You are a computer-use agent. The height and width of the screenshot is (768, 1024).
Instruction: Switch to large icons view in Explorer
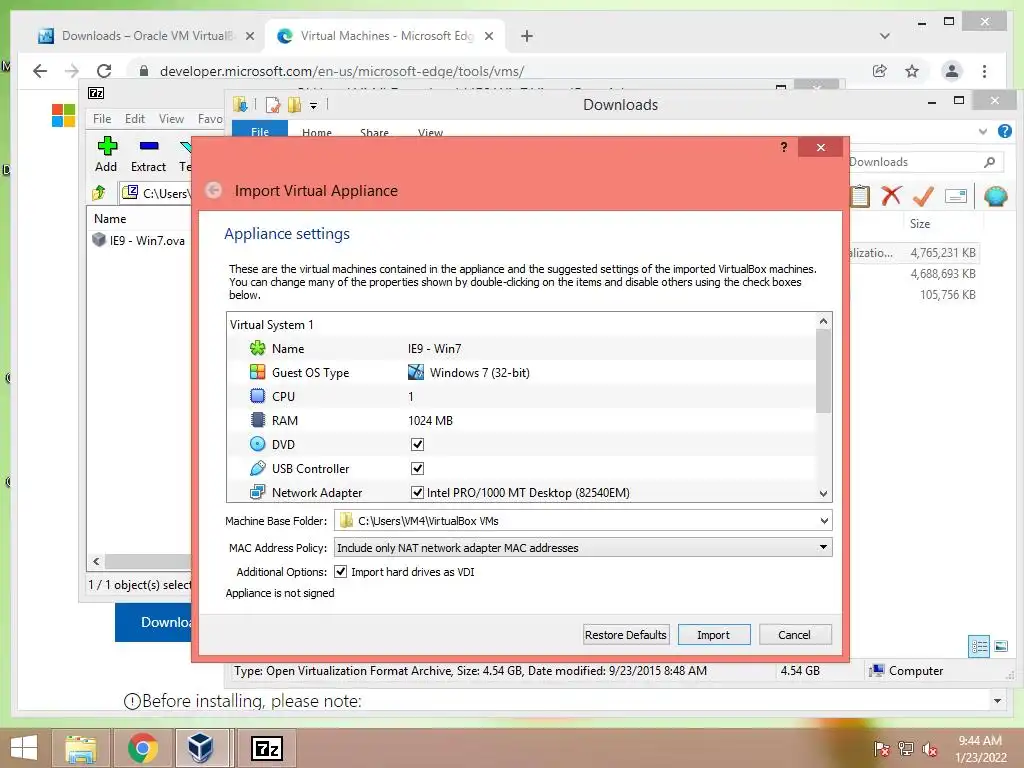point(1001,647)
